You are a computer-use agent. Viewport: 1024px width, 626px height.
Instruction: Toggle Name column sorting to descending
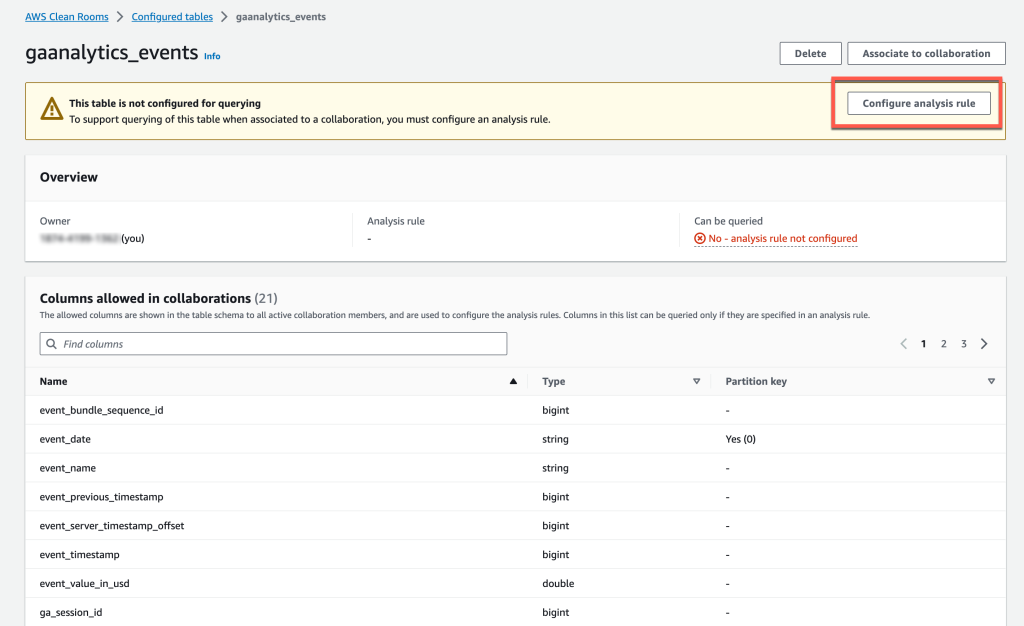tap(513, 381)
